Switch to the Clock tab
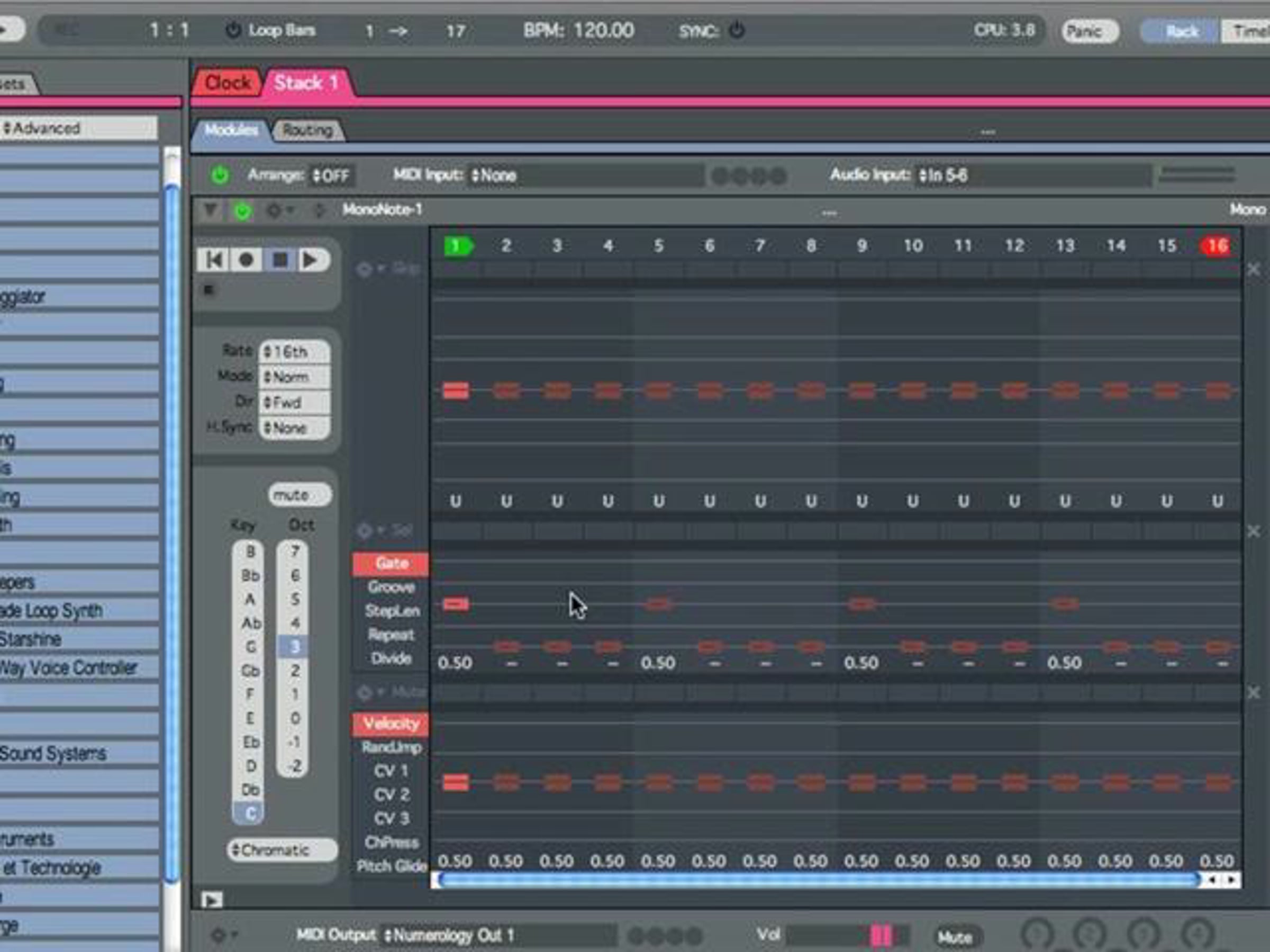The height and width of the screenshot is (952, 1270). coord(228,83)
